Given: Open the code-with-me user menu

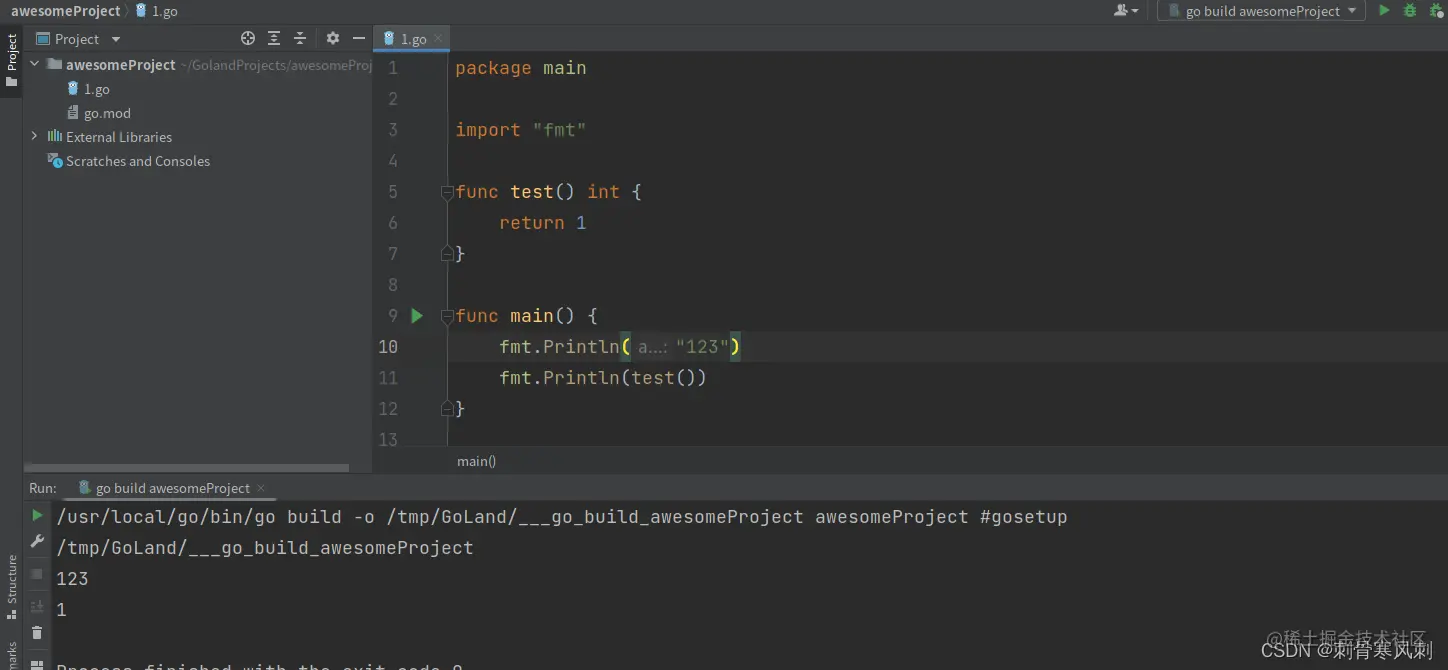Looking at the screenshot, I should 1126,10.
